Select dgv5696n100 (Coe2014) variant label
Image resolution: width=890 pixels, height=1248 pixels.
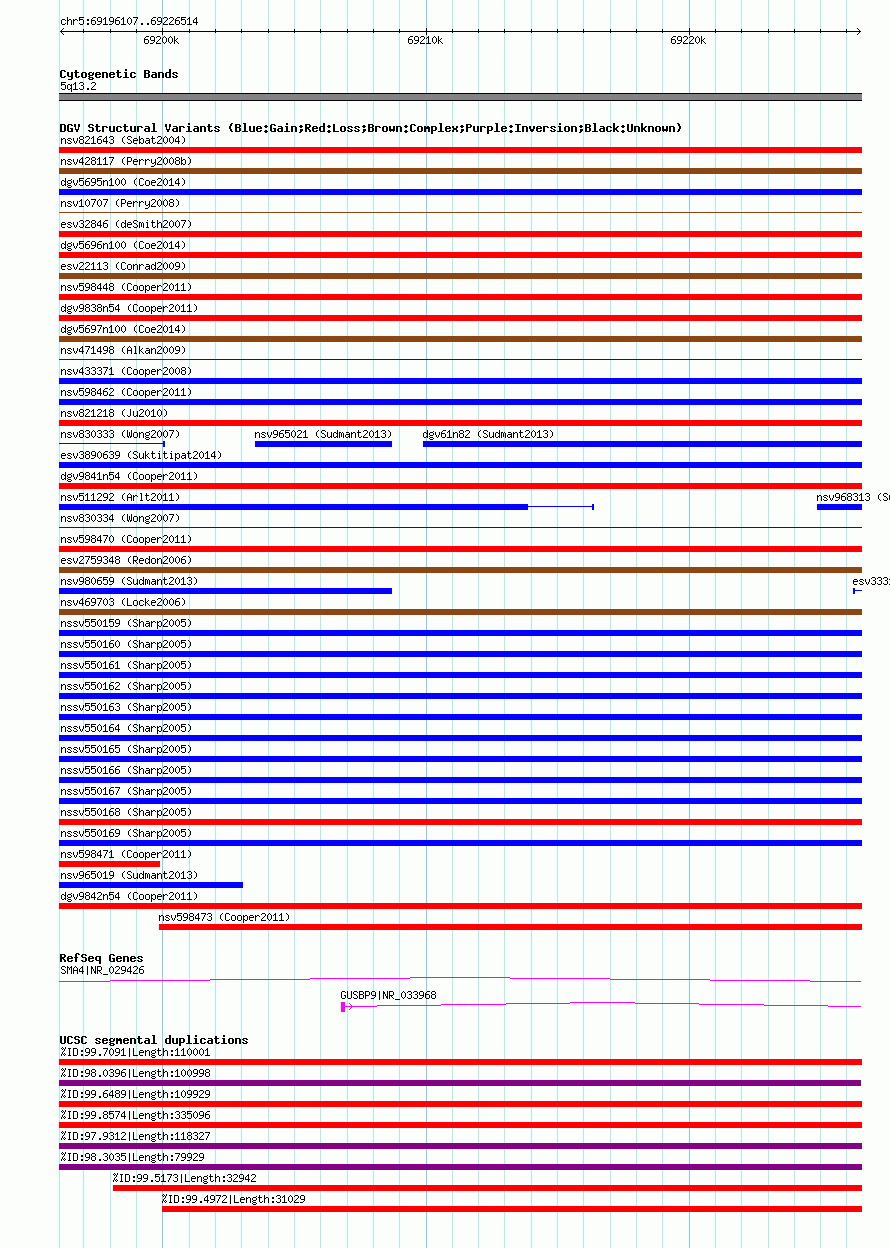(x=123, y=245)
